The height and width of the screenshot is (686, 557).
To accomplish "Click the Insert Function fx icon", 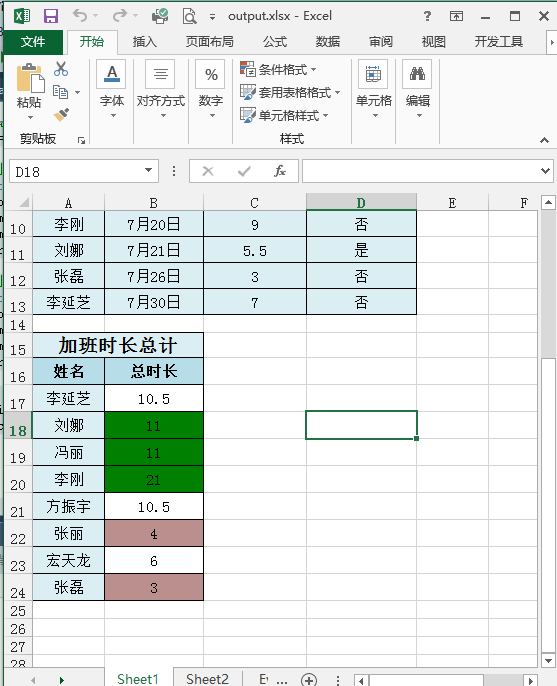I will [x=280, y=171].
